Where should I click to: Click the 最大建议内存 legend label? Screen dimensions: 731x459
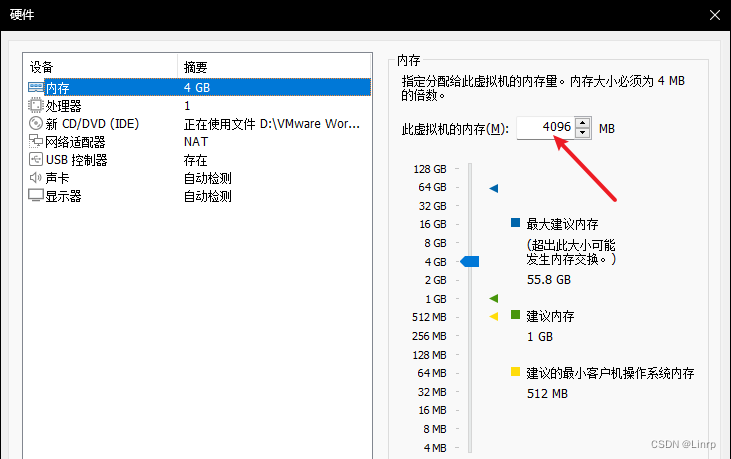point(562,224)
